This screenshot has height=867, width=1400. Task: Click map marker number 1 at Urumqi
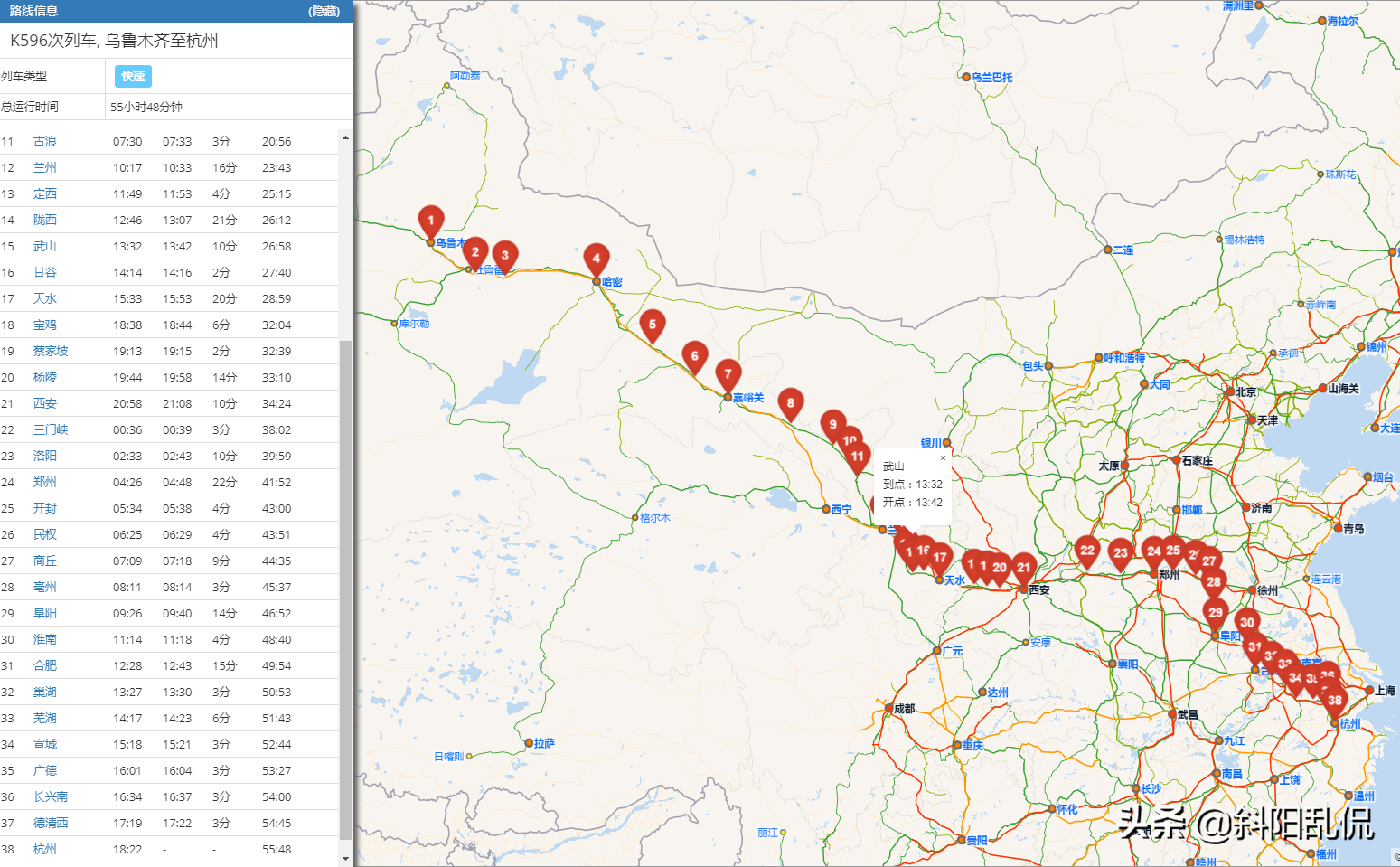point(431,221)
